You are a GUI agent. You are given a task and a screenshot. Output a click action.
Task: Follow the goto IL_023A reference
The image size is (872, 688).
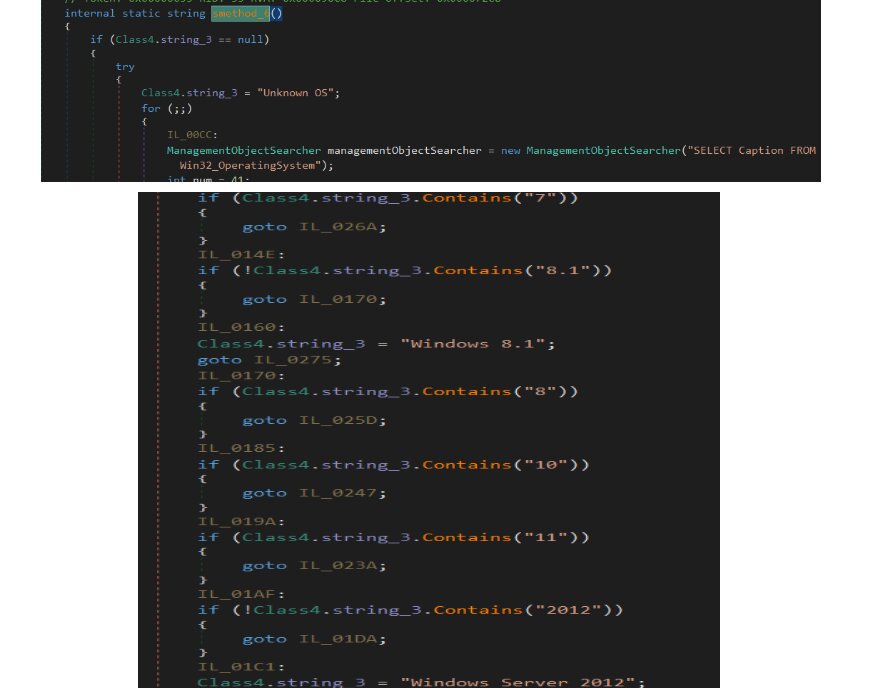pos(342,565)
